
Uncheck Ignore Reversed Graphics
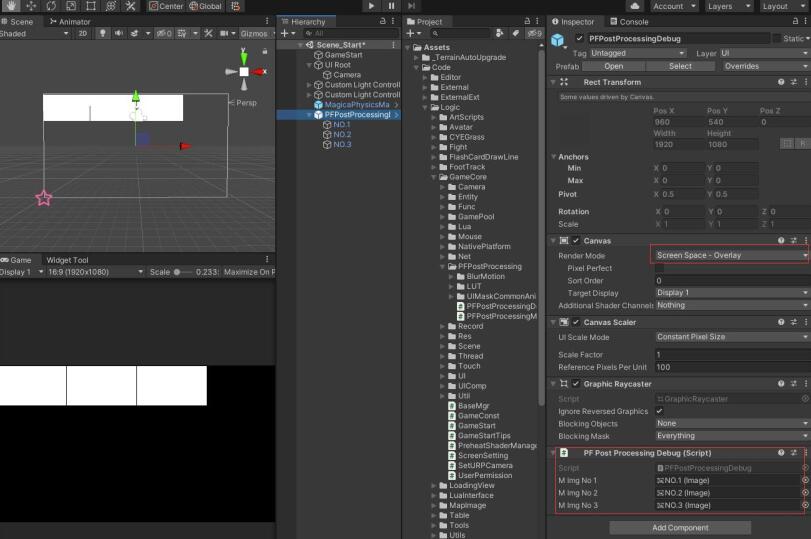tap(660, 411)
